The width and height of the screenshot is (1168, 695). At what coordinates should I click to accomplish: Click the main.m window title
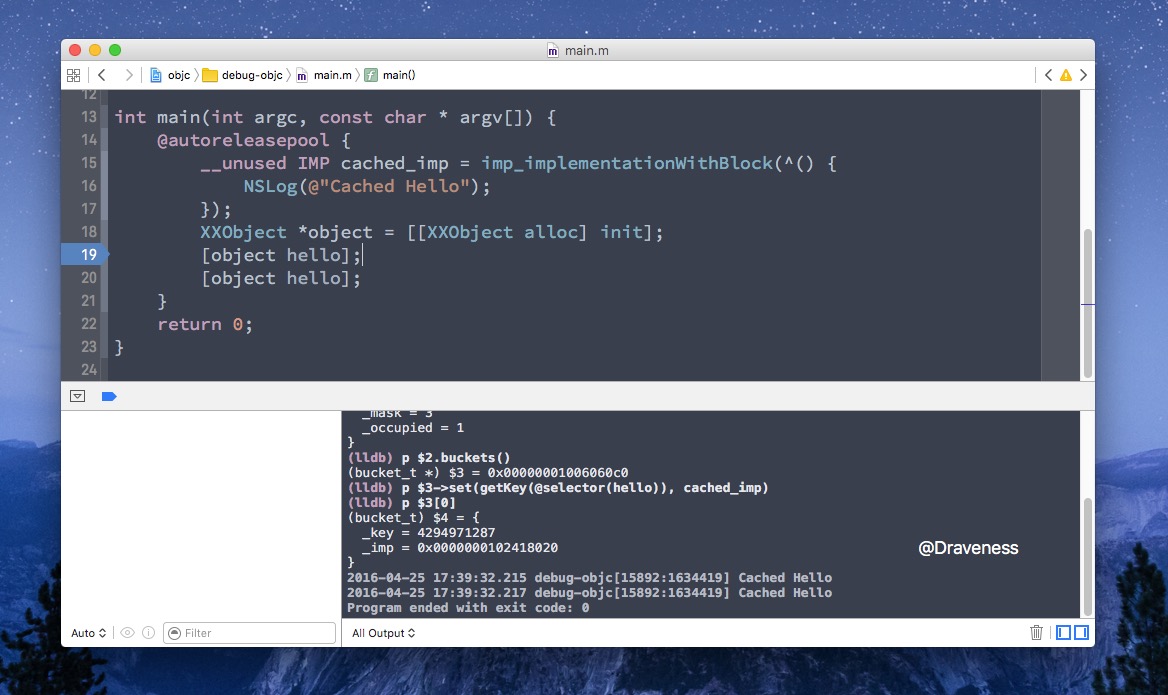(x=586, y=51)
